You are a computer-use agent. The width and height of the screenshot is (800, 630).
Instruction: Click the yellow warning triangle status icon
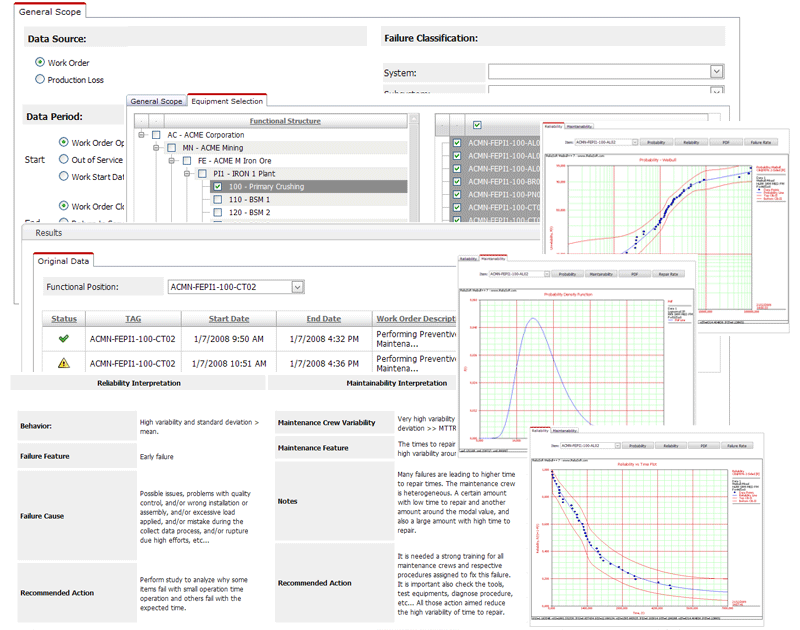point(64,363)
